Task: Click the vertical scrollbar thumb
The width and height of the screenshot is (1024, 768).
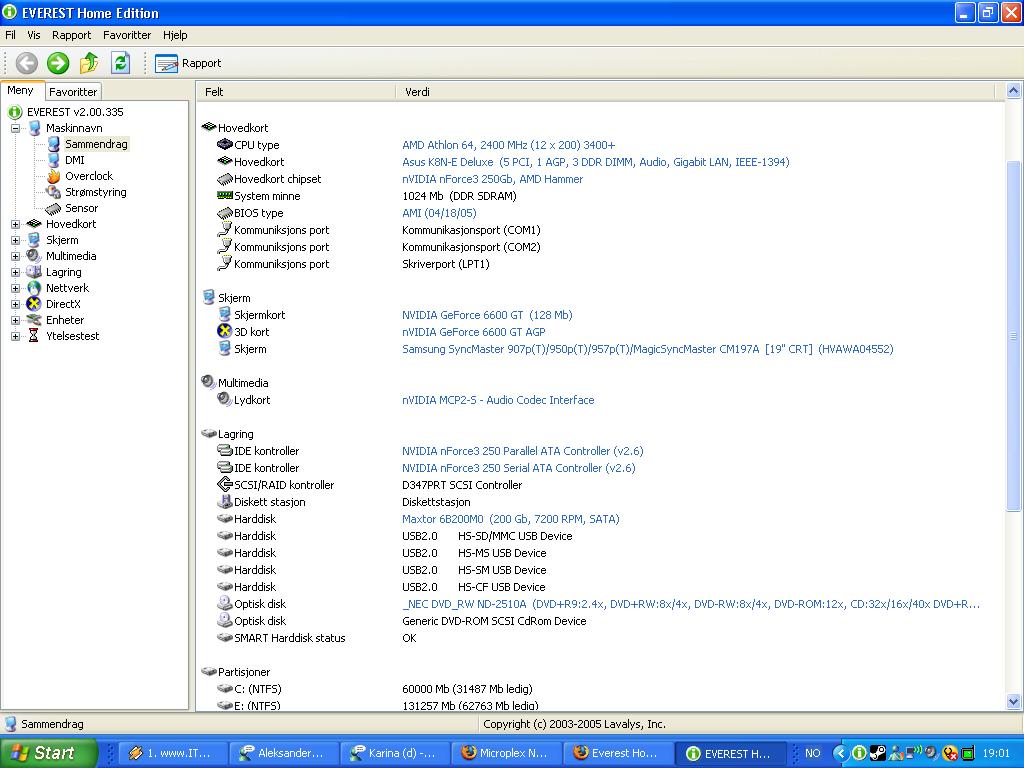Action: 1014,336
